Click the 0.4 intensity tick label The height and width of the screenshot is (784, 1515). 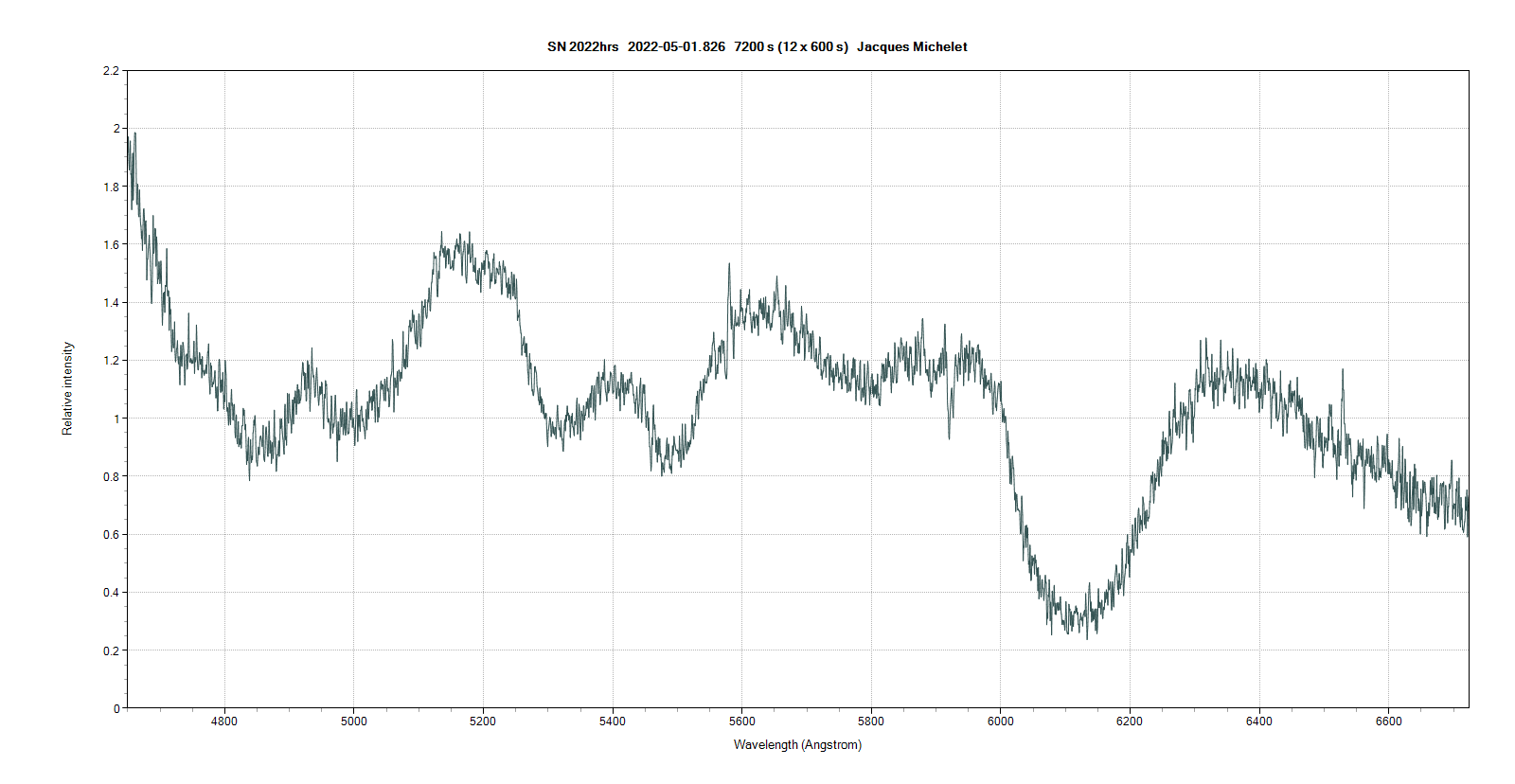112,593
